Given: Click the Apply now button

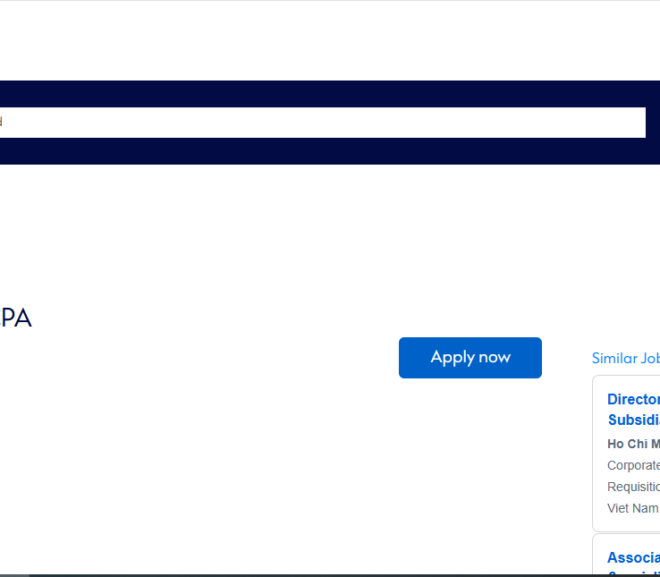Looking at the screenshot, I should pos(470,358).
